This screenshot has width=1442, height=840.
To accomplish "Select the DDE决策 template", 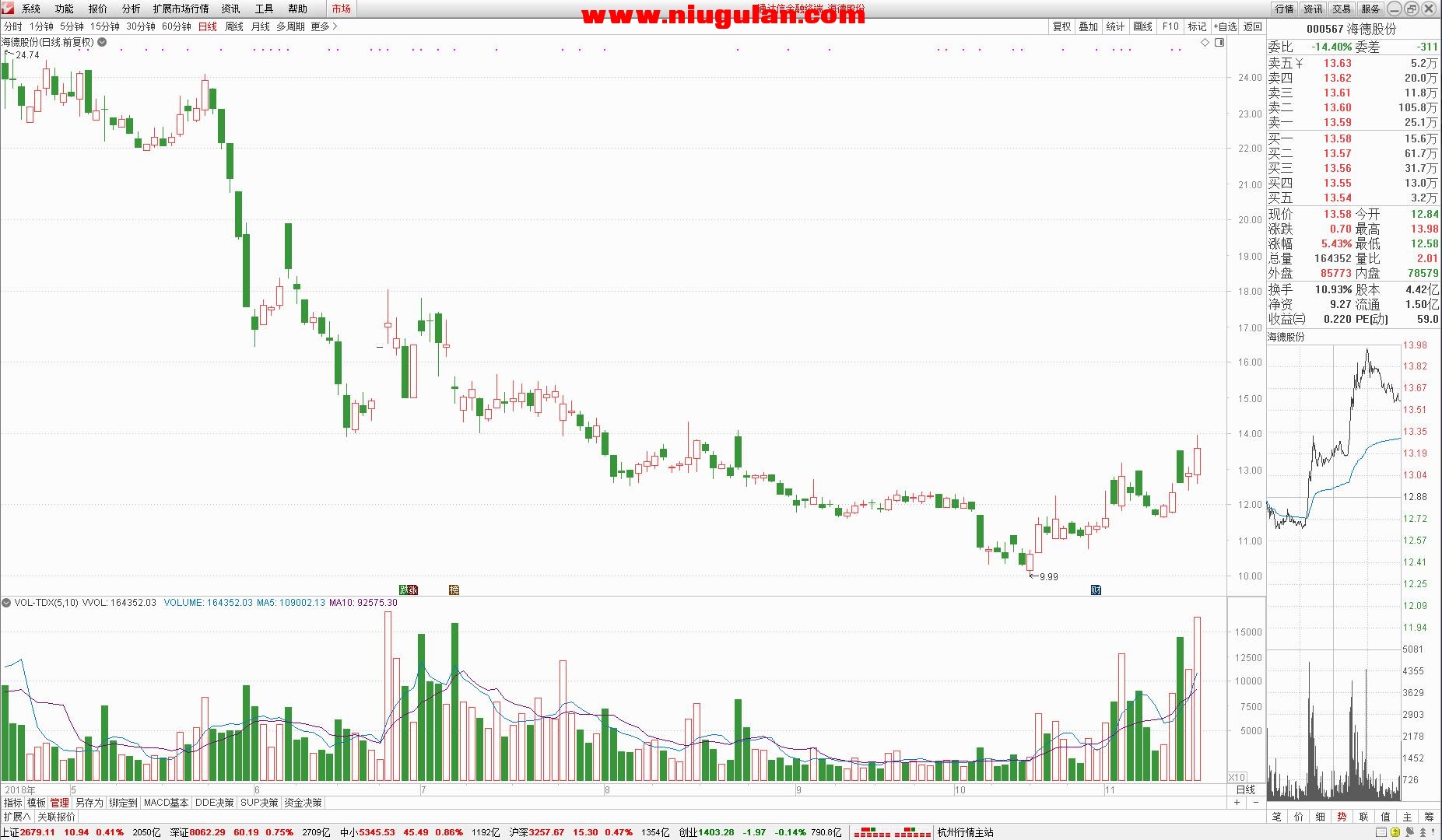I will (x=214, y=803).
